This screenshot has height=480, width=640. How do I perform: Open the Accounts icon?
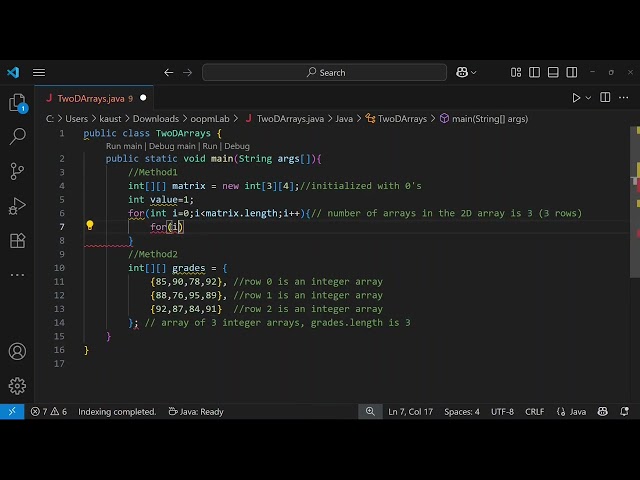[x=17, y=351]
